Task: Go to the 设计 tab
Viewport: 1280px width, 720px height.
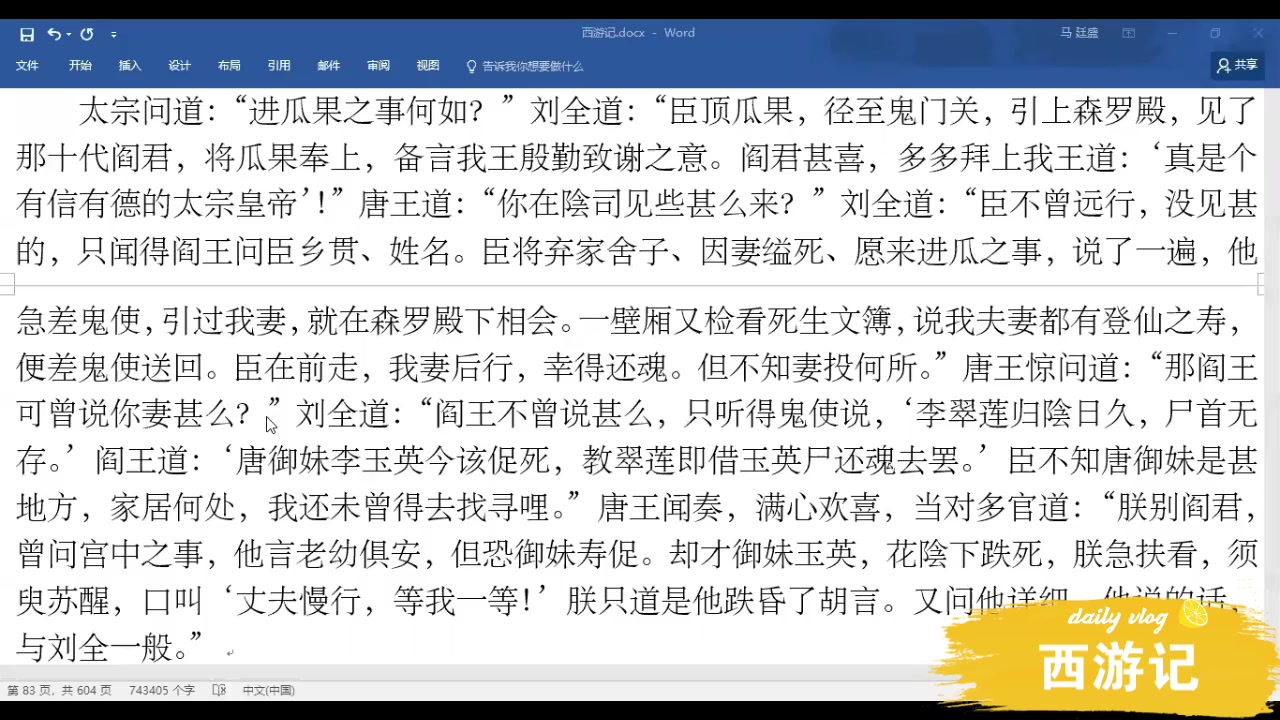Action: coord(179,66)
